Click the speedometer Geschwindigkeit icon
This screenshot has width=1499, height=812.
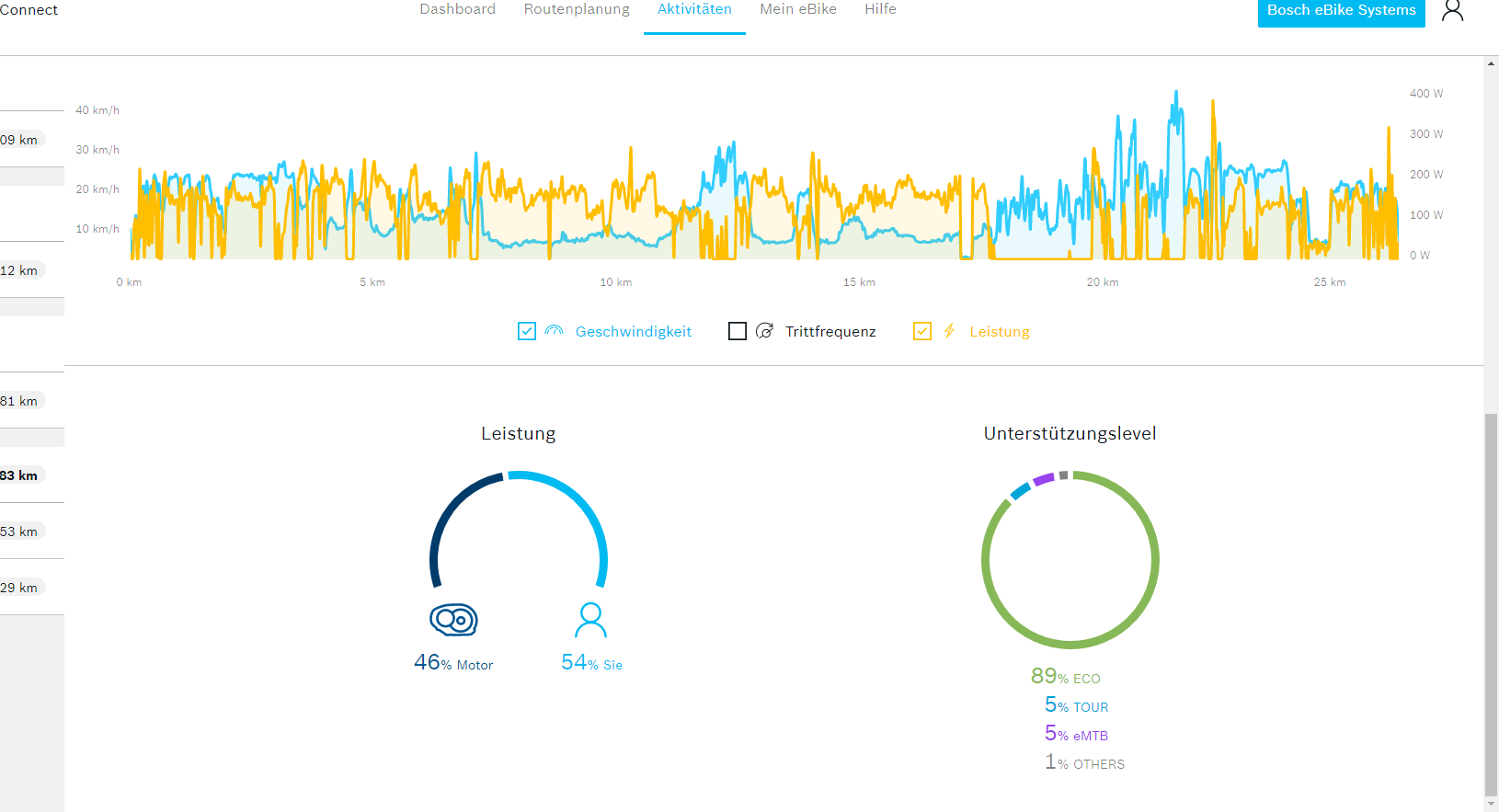[x=554, y=331]
